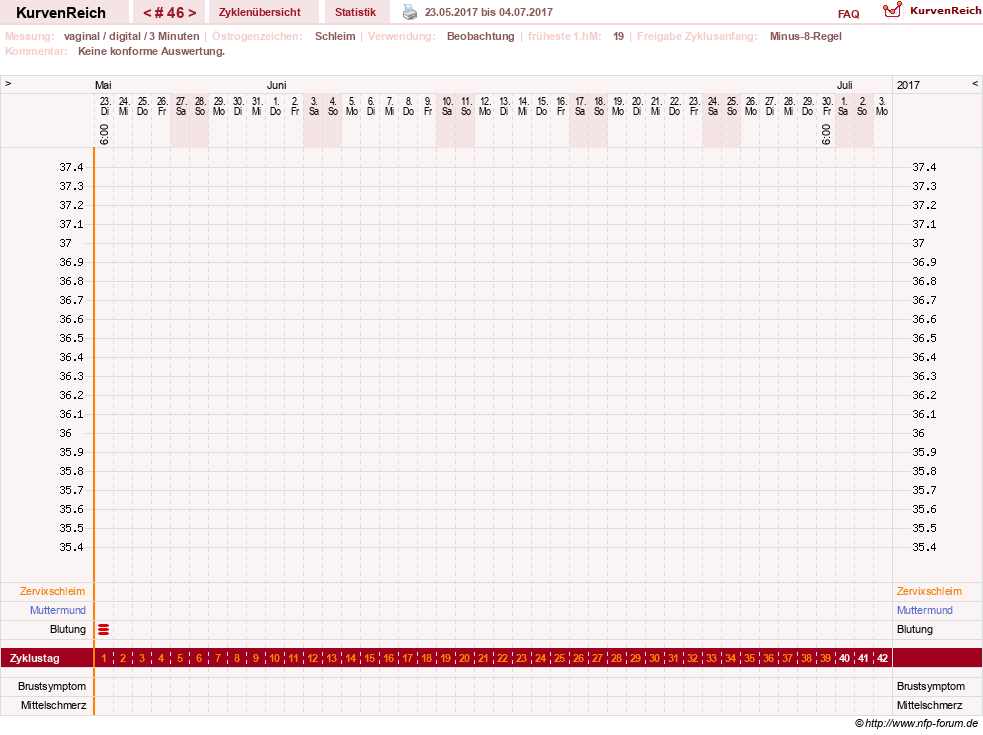The width and height of the screenshot is (983, 735).
Task: Click the date range '23.05.2017 bis 04.07.2017'
Action: click(489, 12)
